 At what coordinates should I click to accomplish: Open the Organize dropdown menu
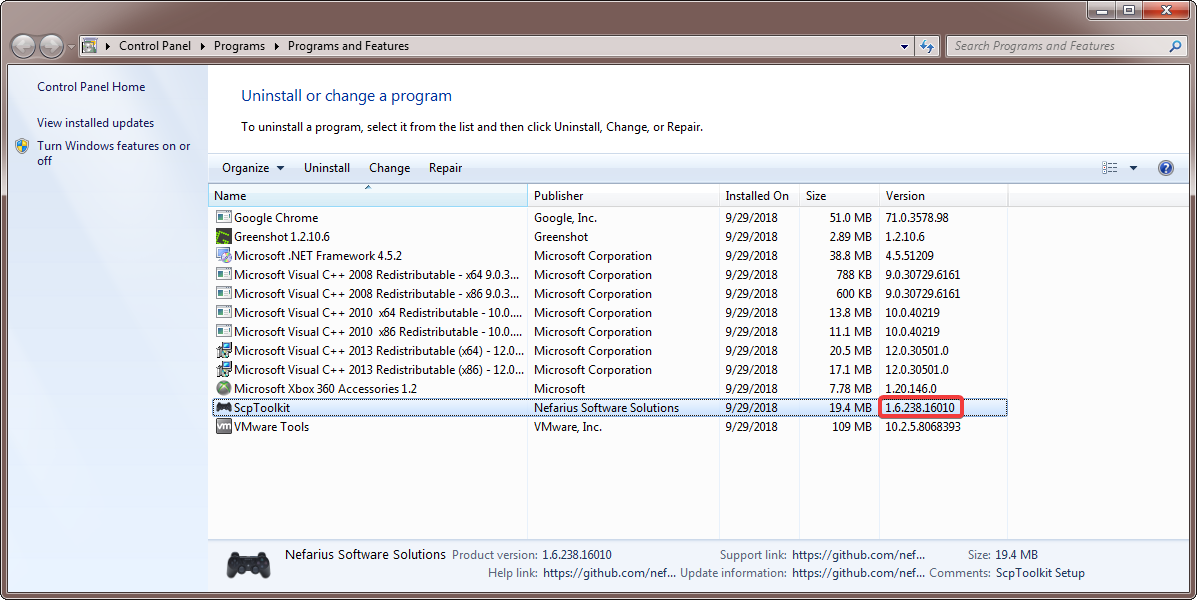[x=253, y=168]
